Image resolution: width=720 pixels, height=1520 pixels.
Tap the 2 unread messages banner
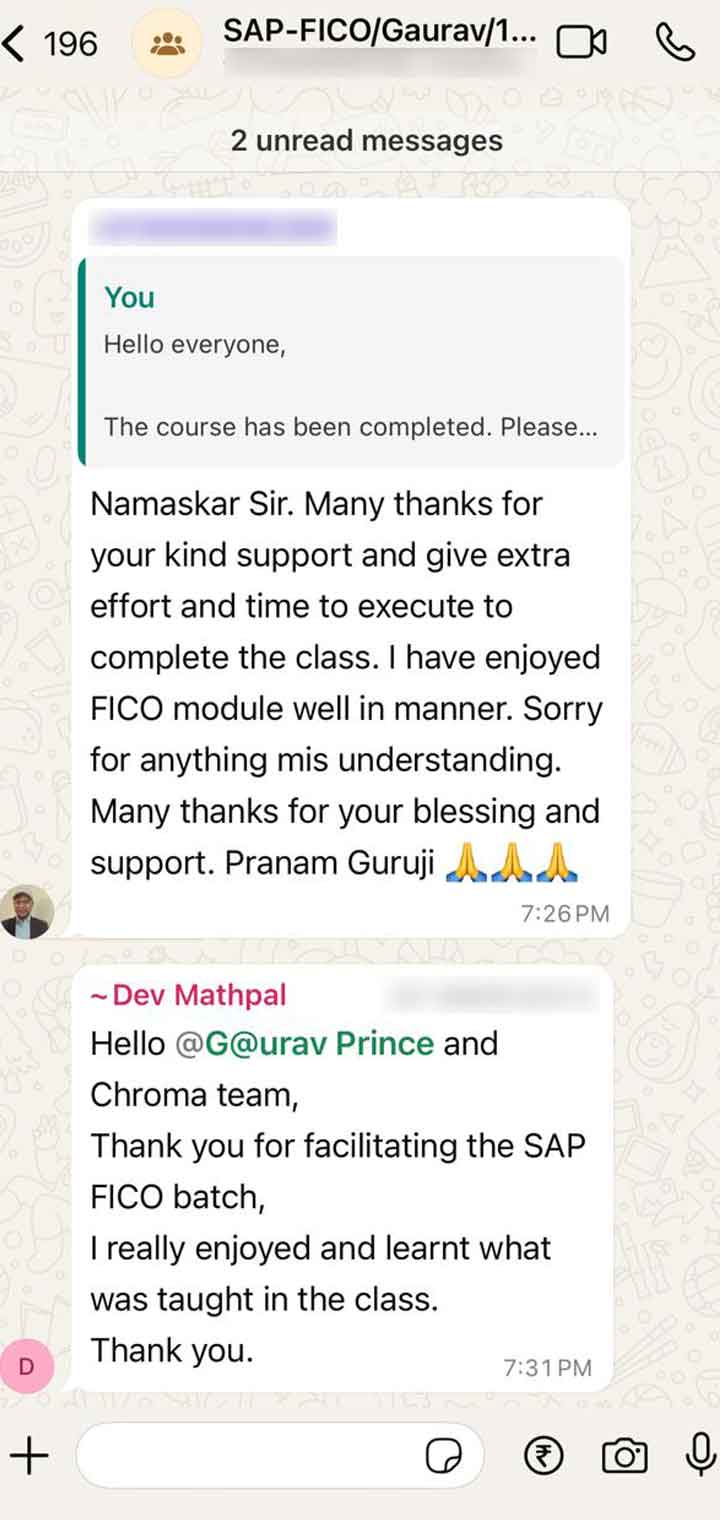pos(366,141)
